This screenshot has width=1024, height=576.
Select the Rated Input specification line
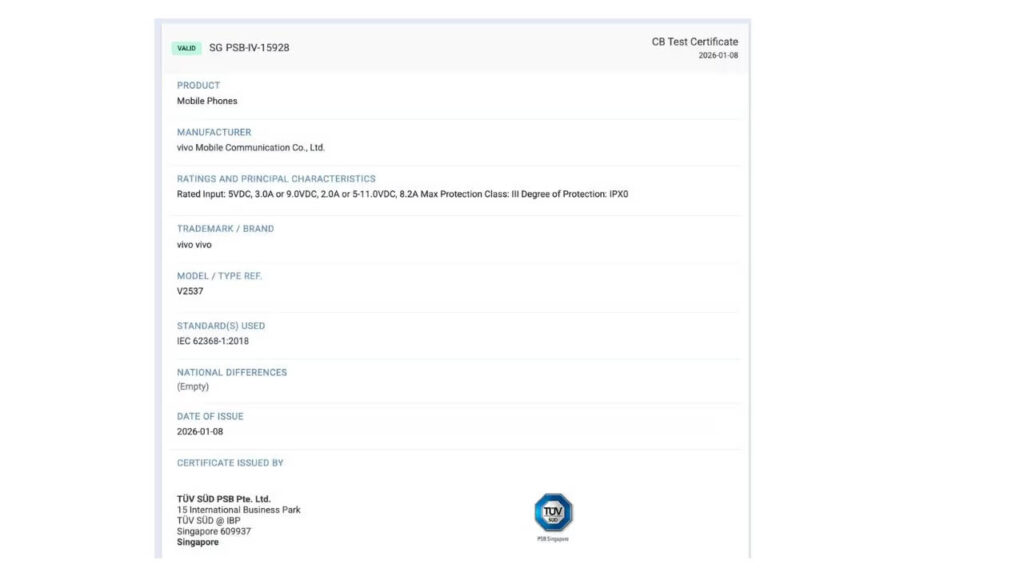point(402,194)
